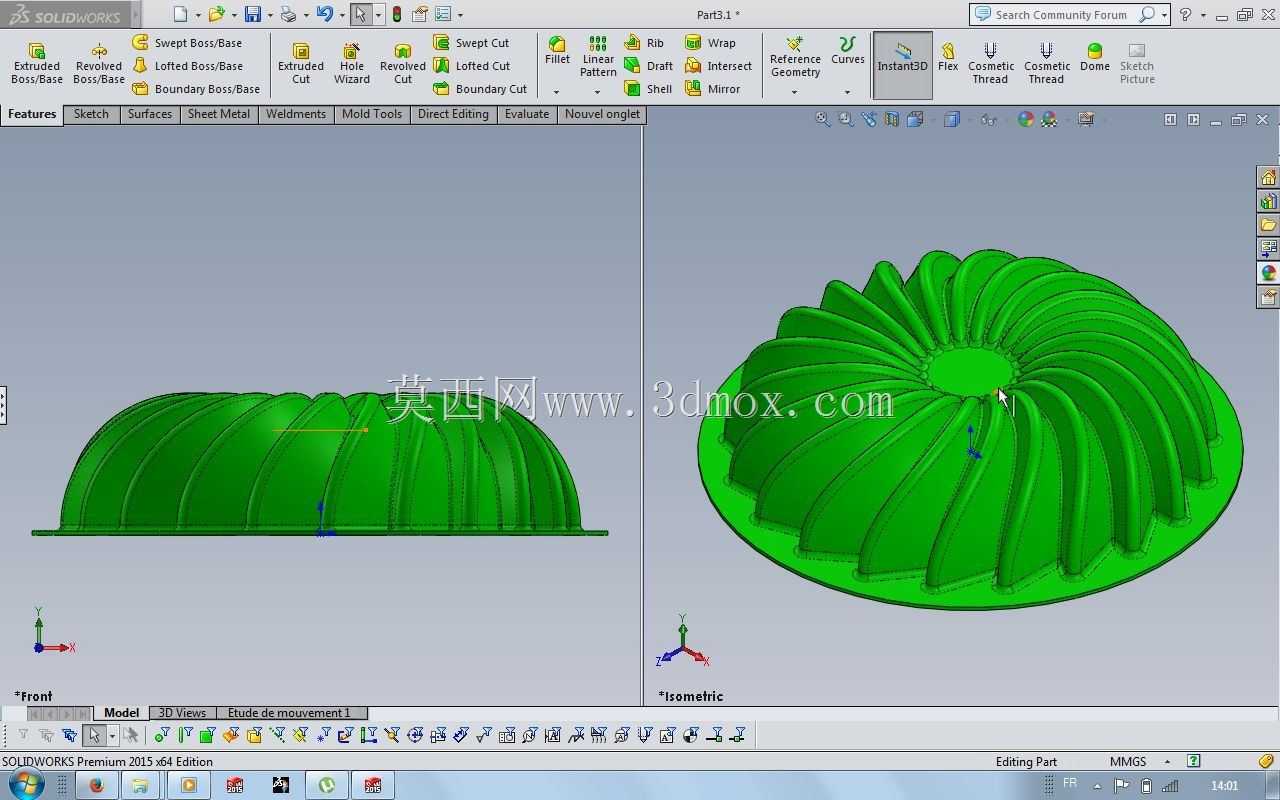Use the Intersect feature

(x=718, y=66)
